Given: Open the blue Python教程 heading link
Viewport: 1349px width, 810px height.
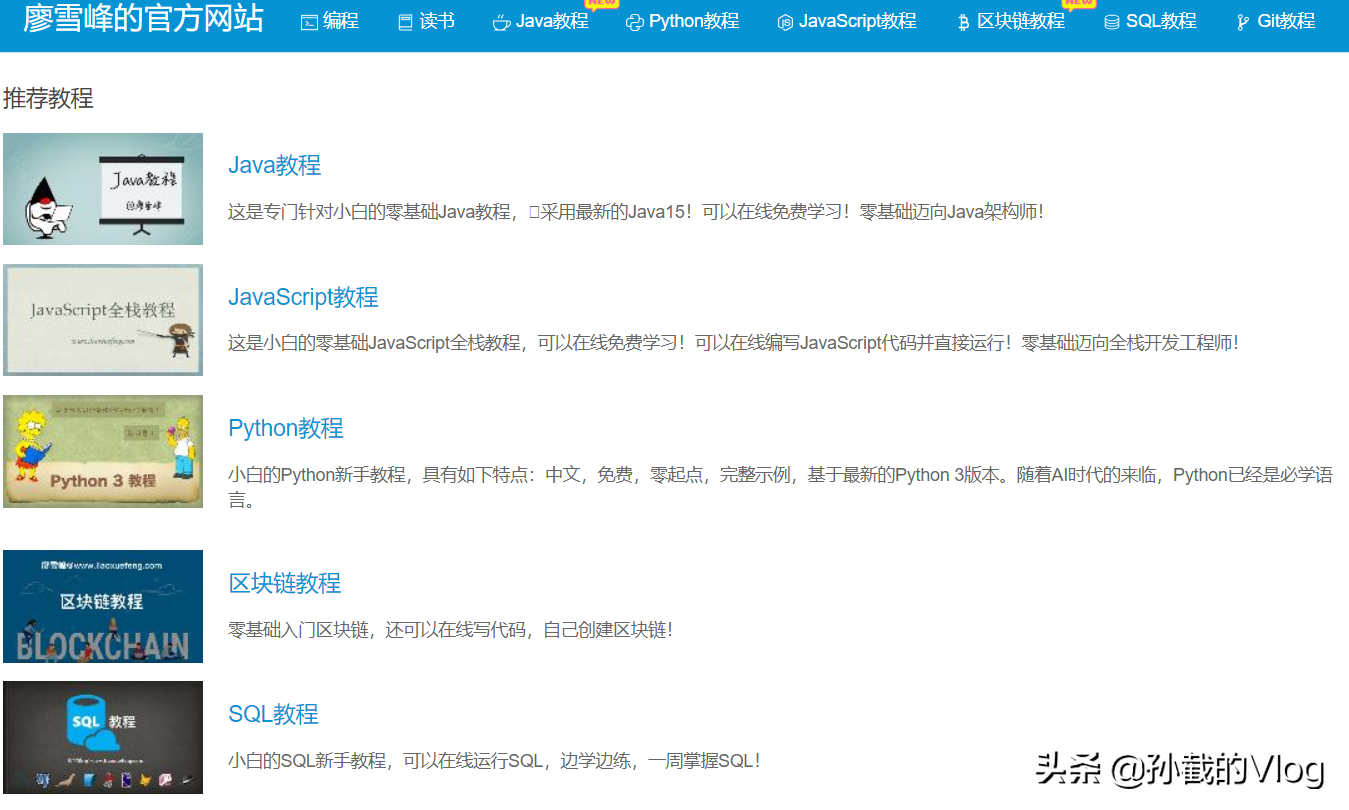Looking at the screenshot, I should (286, 428).
